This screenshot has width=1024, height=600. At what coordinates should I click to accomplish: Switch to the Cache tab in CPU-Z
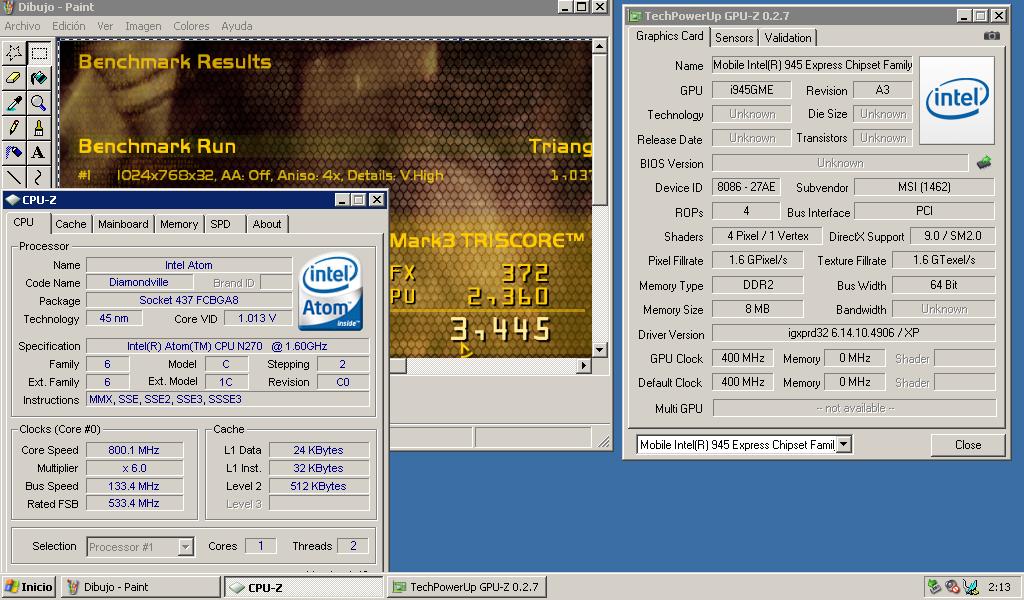(x=71, y=224)
